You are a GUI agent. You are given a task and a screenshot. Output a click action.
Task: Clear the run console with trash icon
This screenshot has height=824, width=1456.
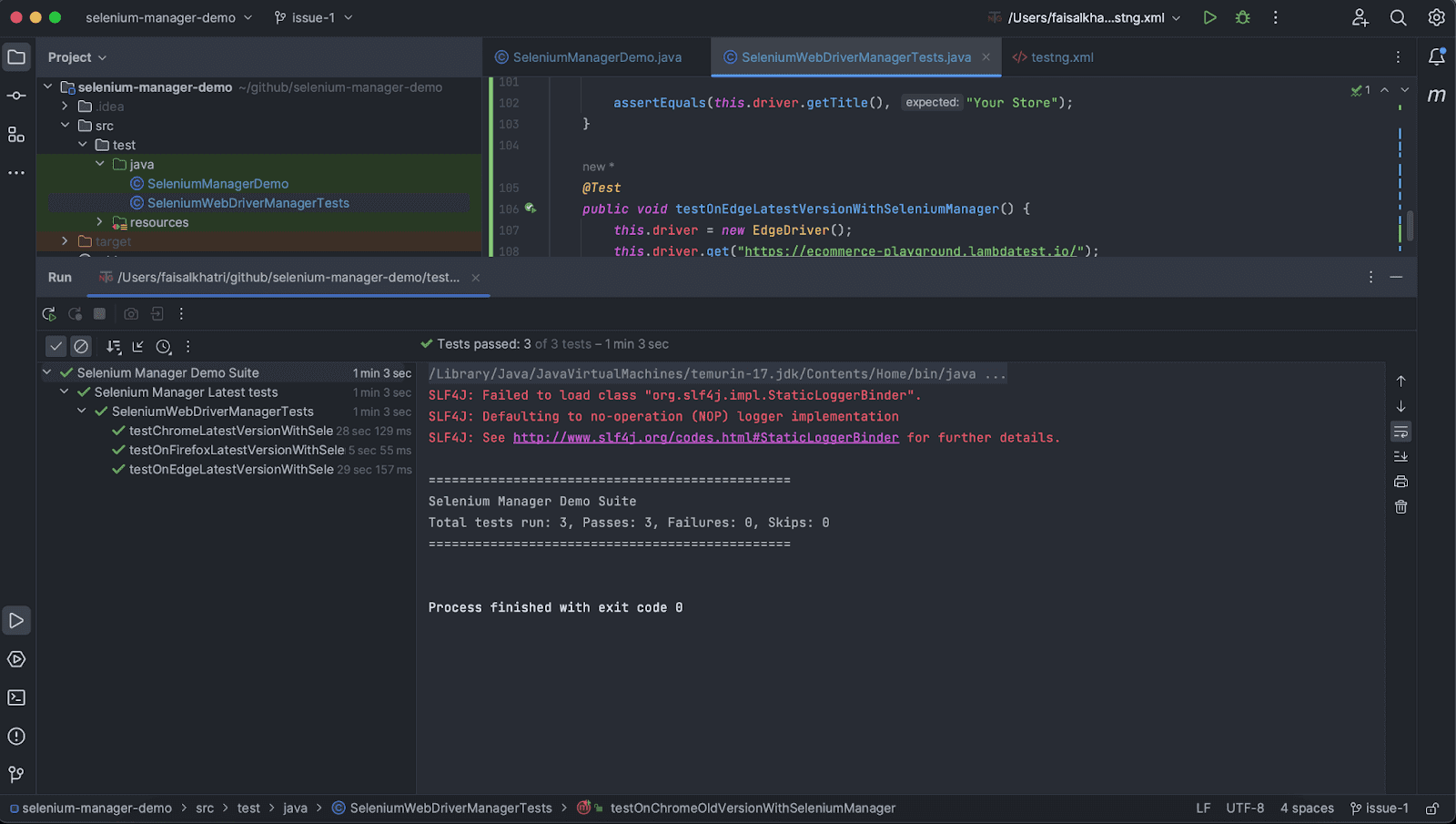pyautogui.click(x=1400, y=506)
